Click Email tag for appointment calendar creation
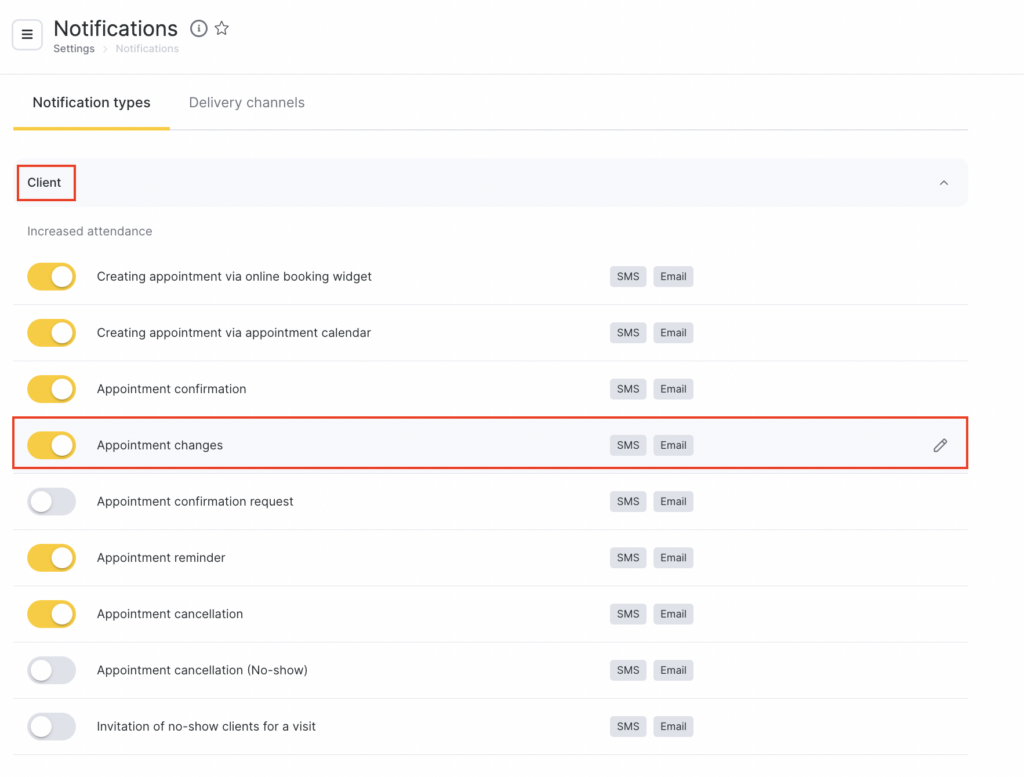 click(673, 333)
